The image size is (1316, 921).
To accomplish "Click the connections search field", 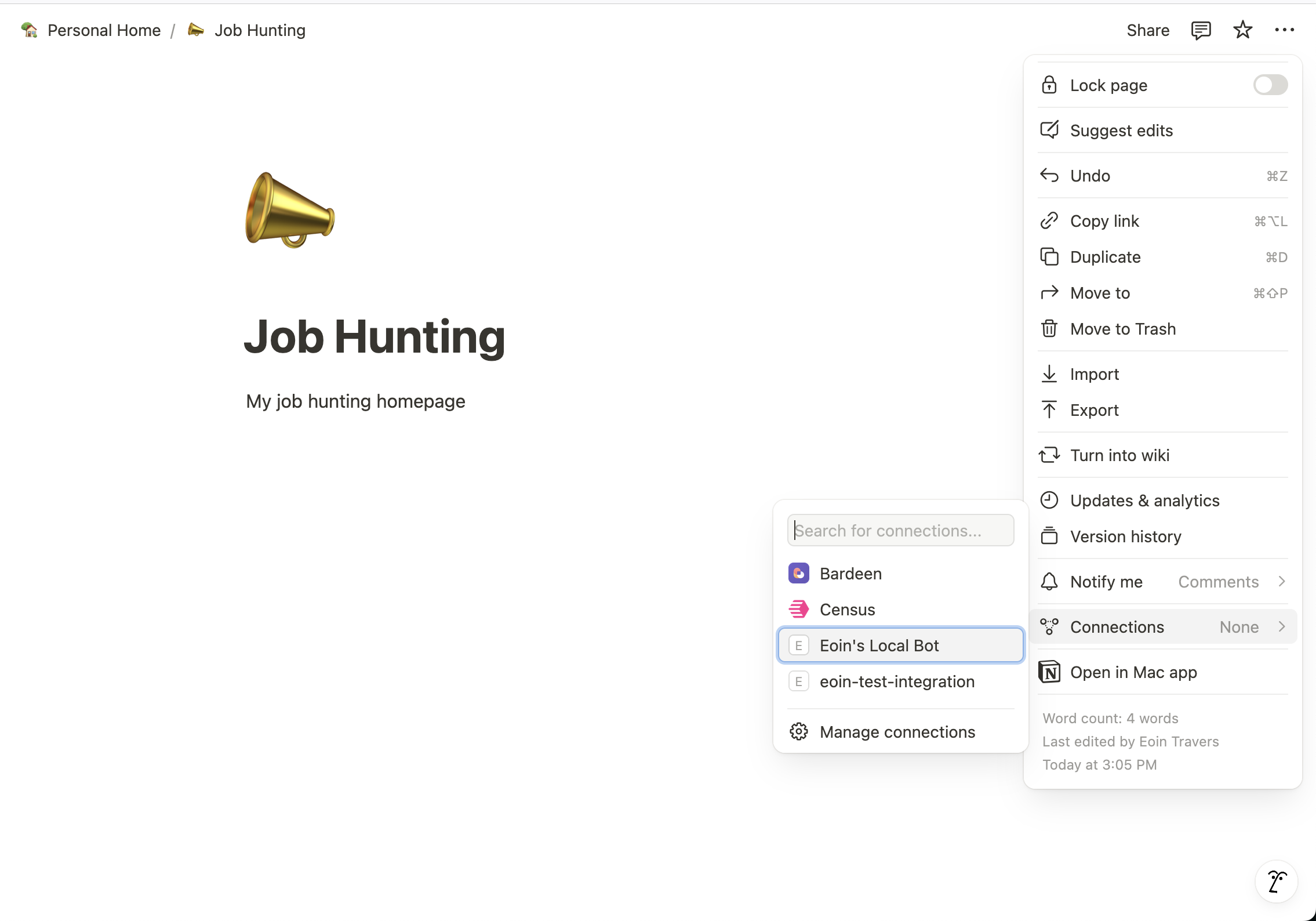I will pos(900,530).
